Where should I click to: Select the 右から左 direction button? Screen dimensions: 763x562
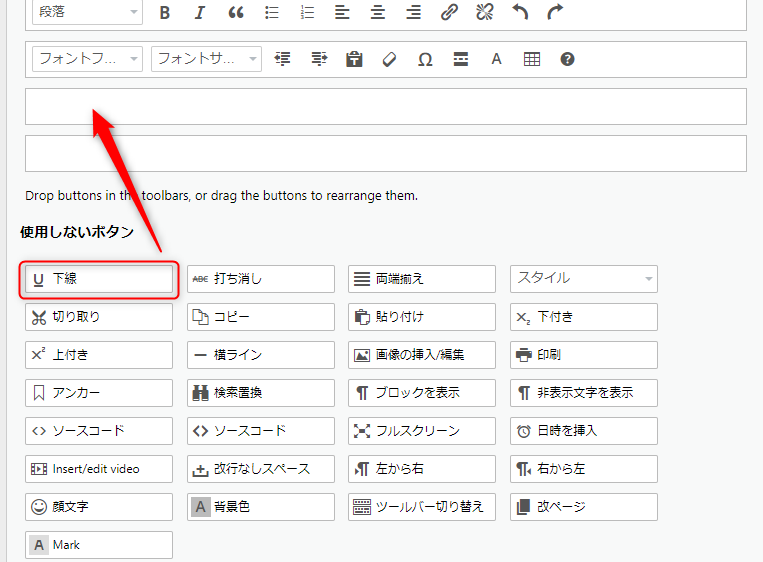tap(583, 469)
